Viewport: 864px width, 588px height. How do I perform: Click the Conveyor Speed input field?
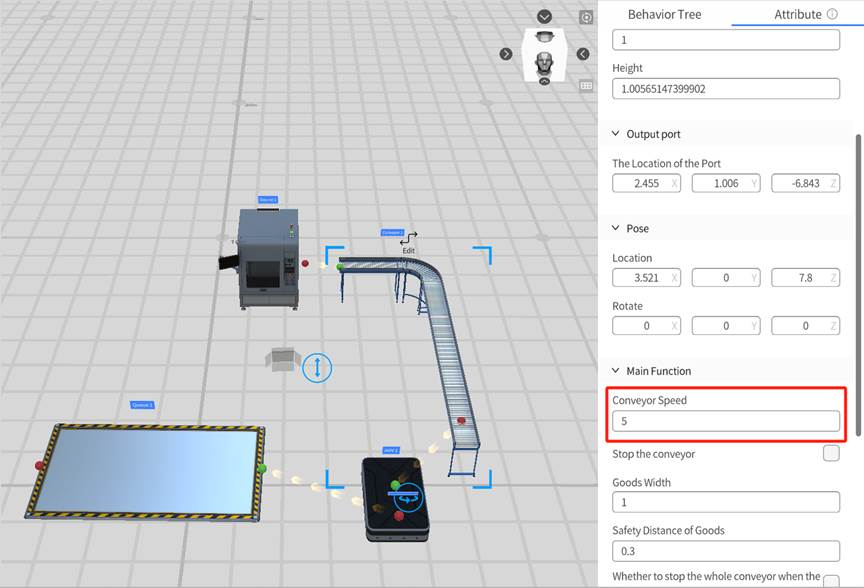(x=726, y=422)
